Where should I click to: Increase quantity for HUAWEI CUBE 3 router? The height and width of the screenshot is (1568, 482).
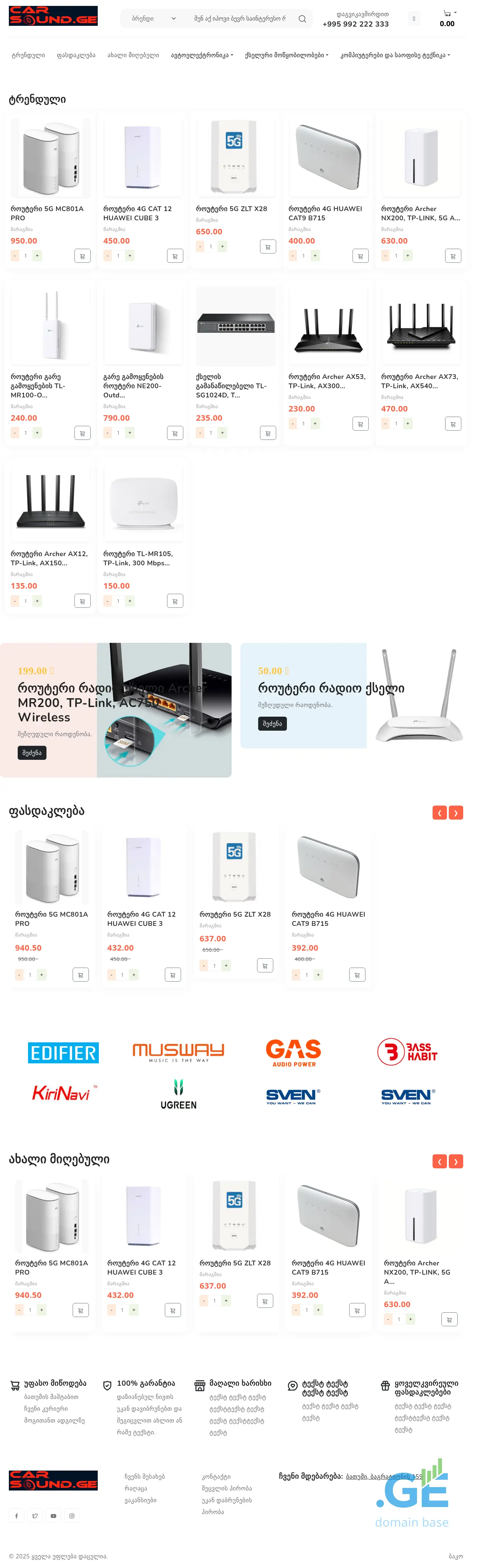coord(130,256)
